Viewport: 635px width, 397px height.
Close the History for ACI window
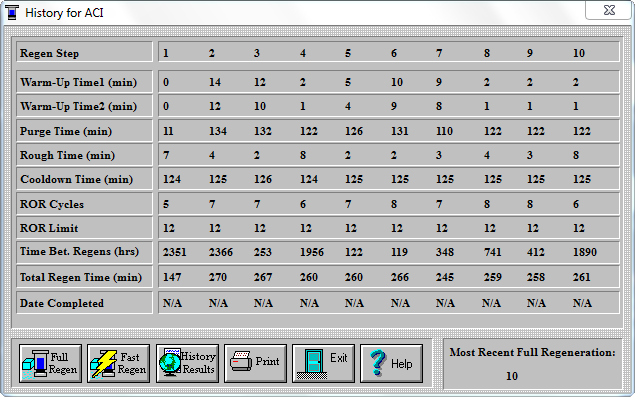click(x=609, y=10)
